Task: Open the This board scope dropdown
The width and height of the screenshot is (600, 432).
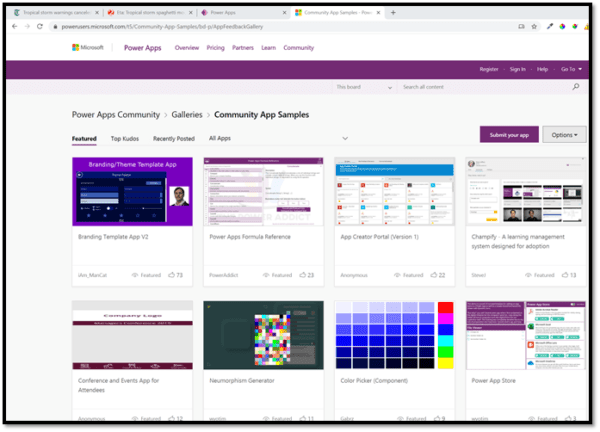Action: click(364, 87)
